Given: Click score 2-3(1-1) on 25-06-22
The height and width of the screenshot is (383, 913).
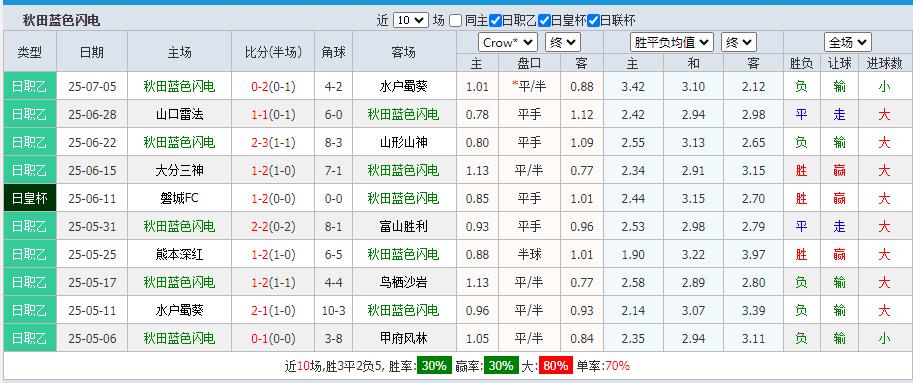Looking at the screenshot, I should [273, 143].
